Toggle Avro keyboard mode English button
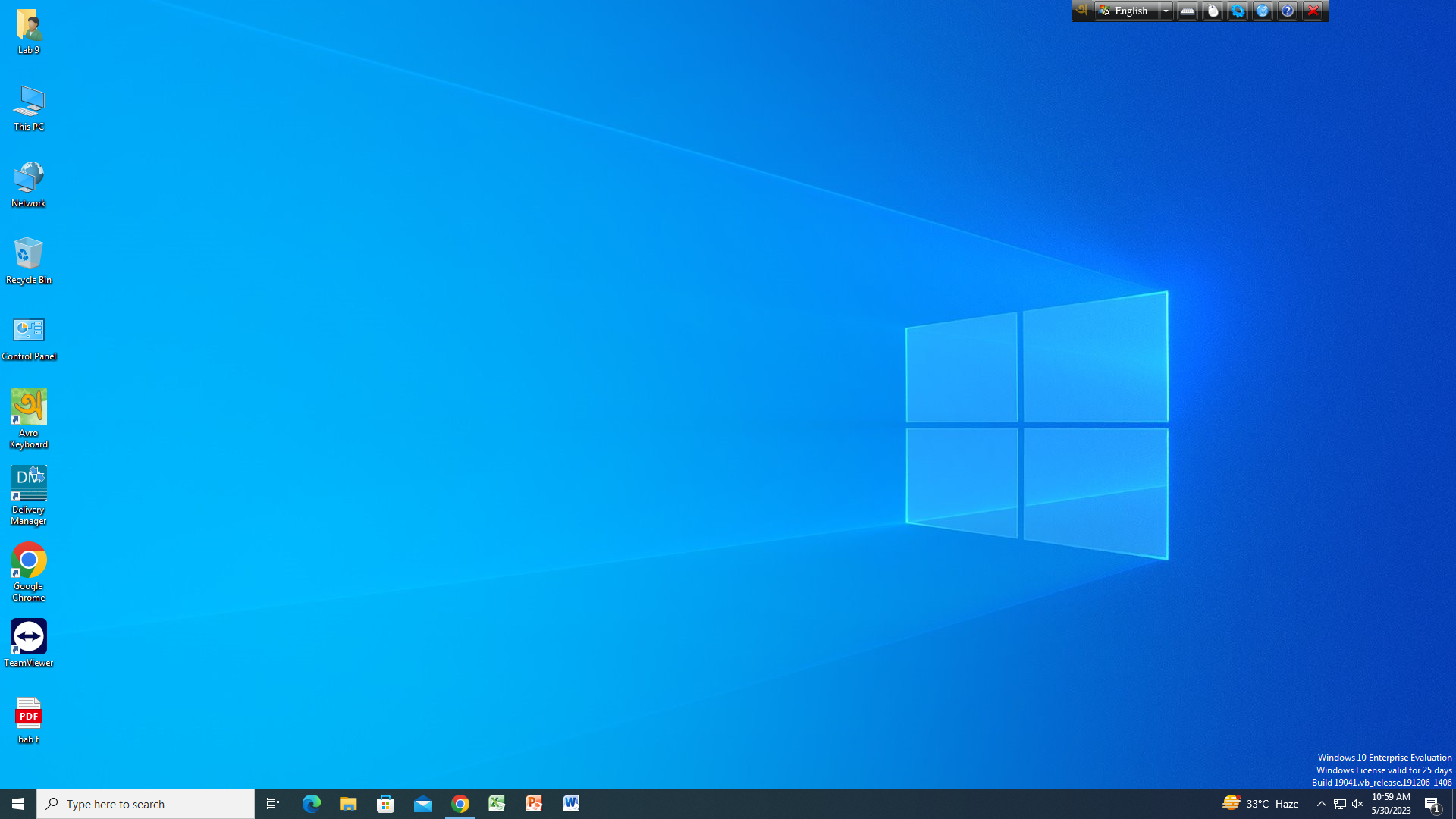 click(x=1125, y=11)
